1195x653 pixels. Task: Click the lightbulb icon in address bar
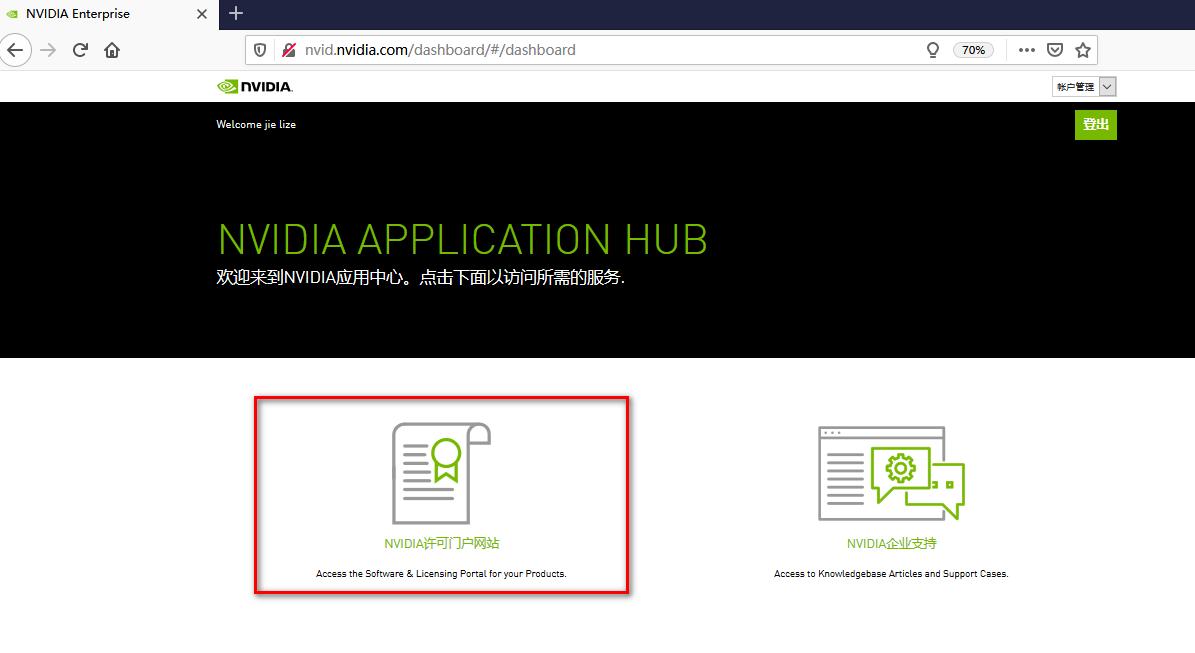[x=933, y=50]
